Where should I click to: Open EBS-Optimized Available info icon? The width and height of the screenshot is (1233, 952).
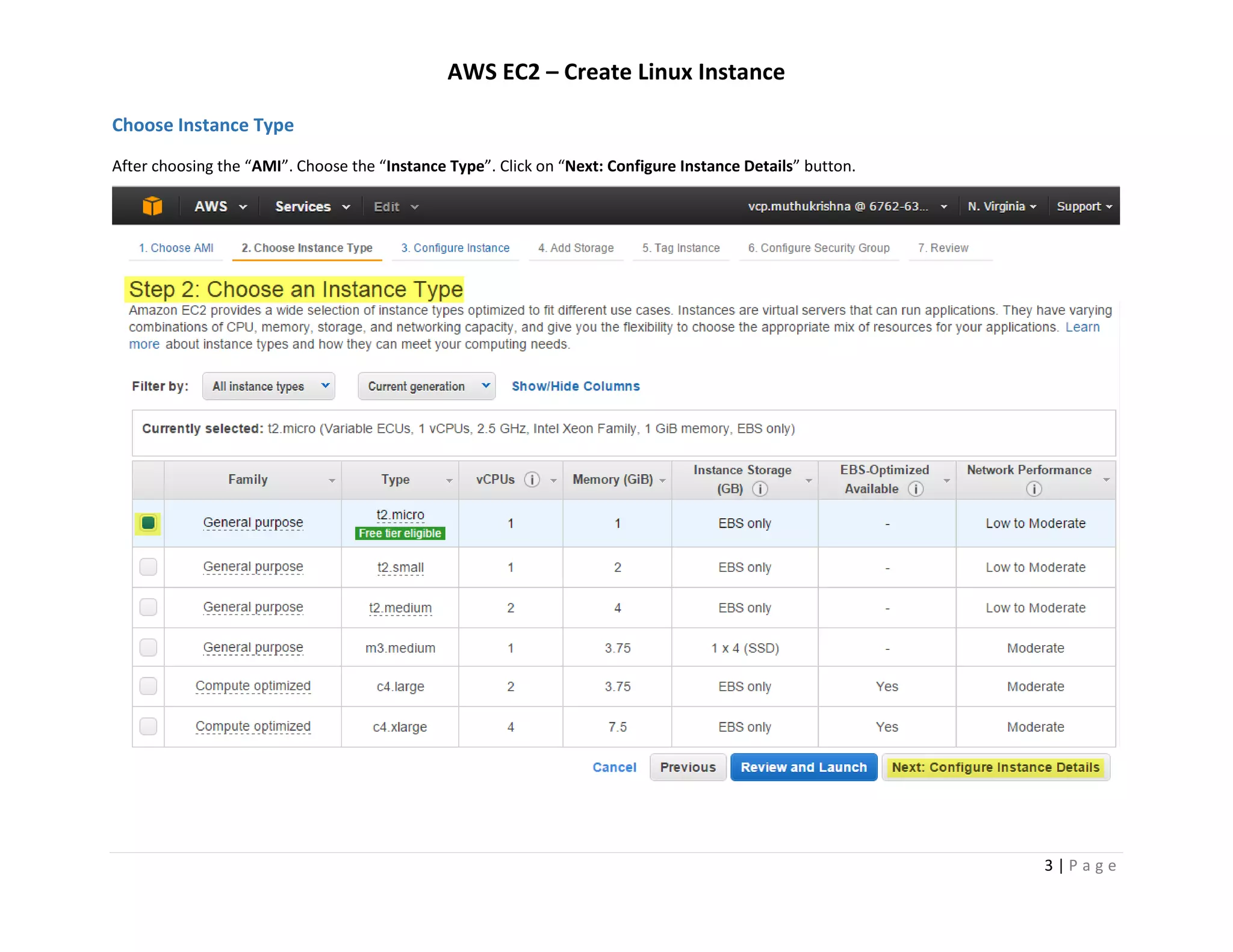916,489
